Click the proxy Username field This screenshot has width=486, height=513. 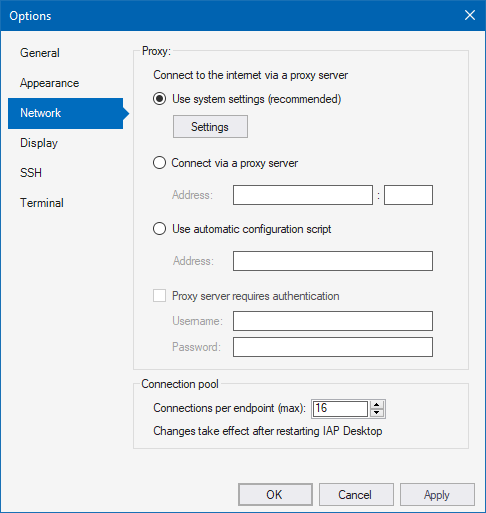tap(333, 321)
